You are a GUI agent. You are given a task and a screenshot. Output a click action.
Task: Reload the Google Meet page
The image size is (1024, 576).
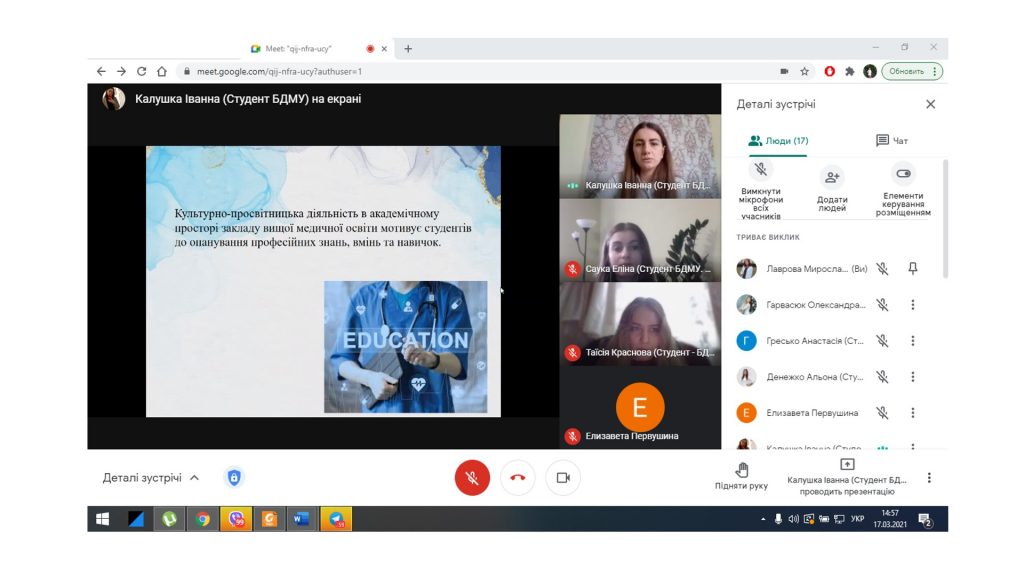142,71
